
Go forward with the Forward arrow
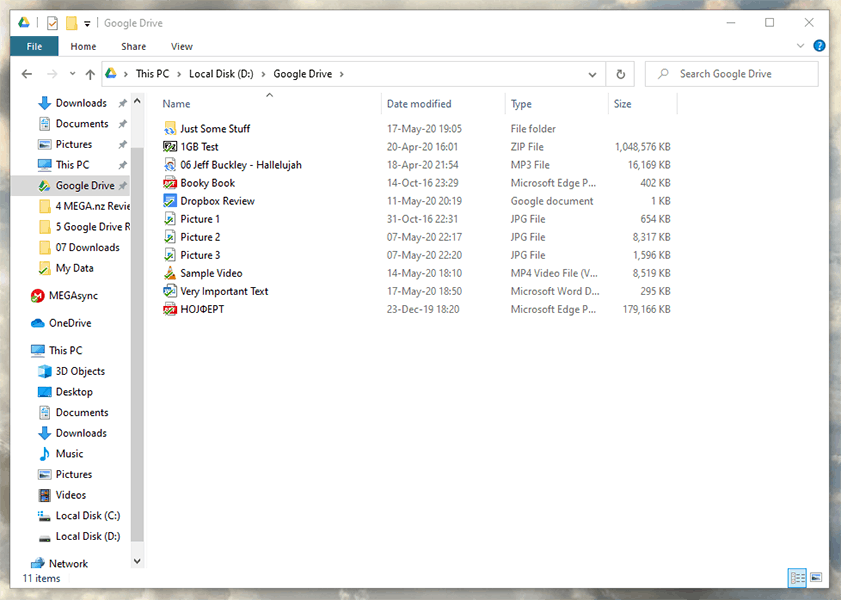point(52,74)
